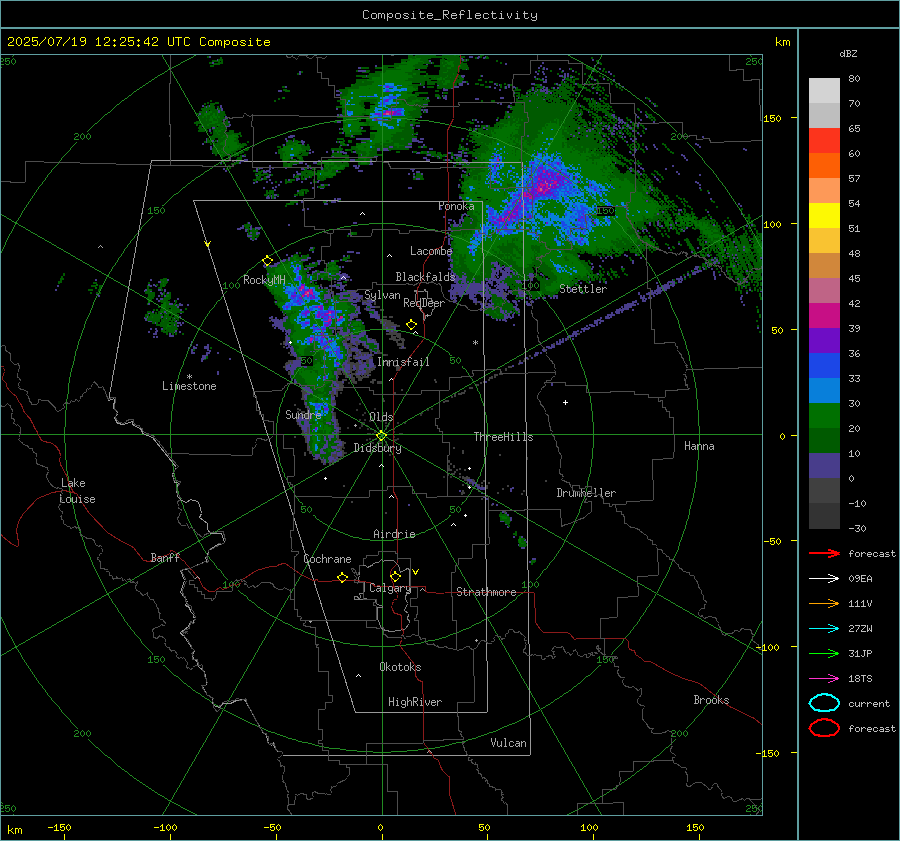Viewport: 900px width, 841px height.
Task: Click the Hanna city label
Action: coord(699,446)
